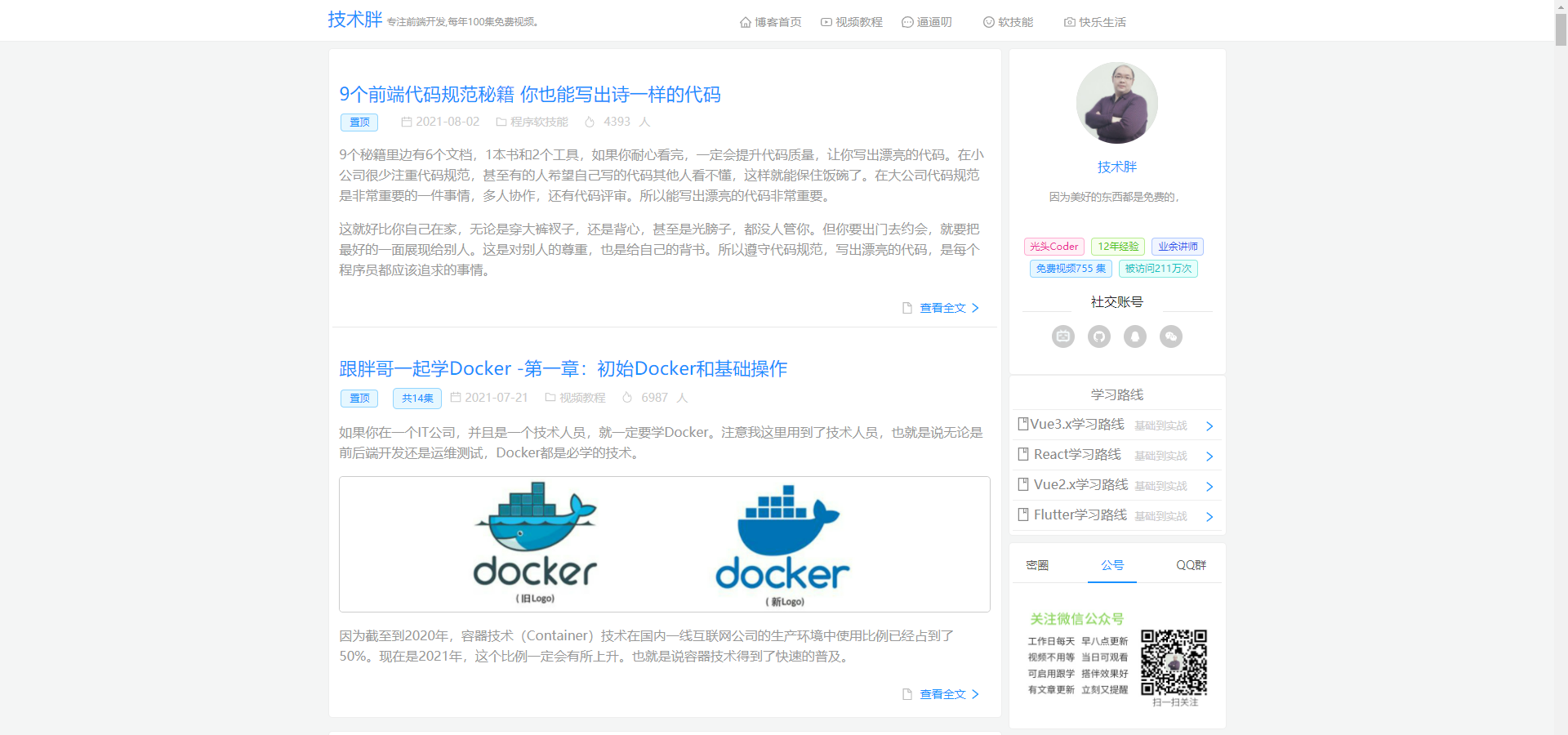Click the folder icon beside 程序软技能
This screenshot has width=1568, height=735.
pos(501,122)
